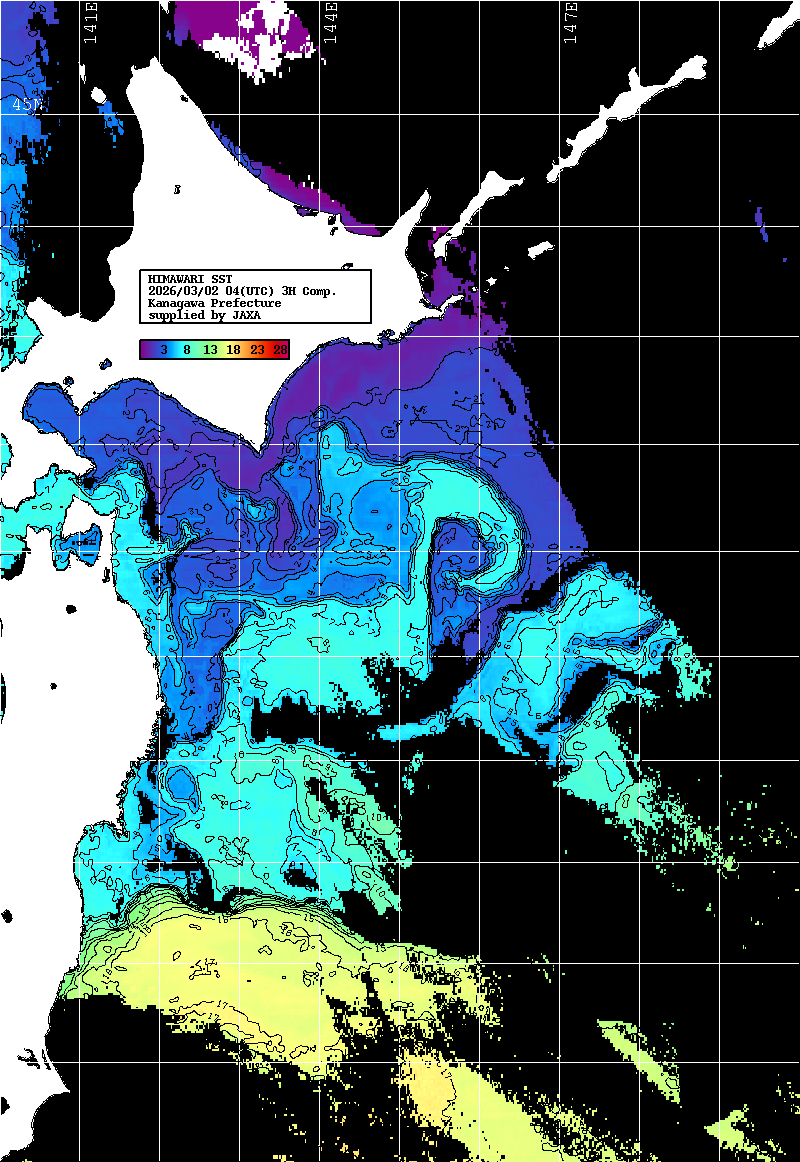The width and height of the screenshot is (800, 1162).
Task: Click the '3H Comp.' text in the info box
Action: pos(309,291)
